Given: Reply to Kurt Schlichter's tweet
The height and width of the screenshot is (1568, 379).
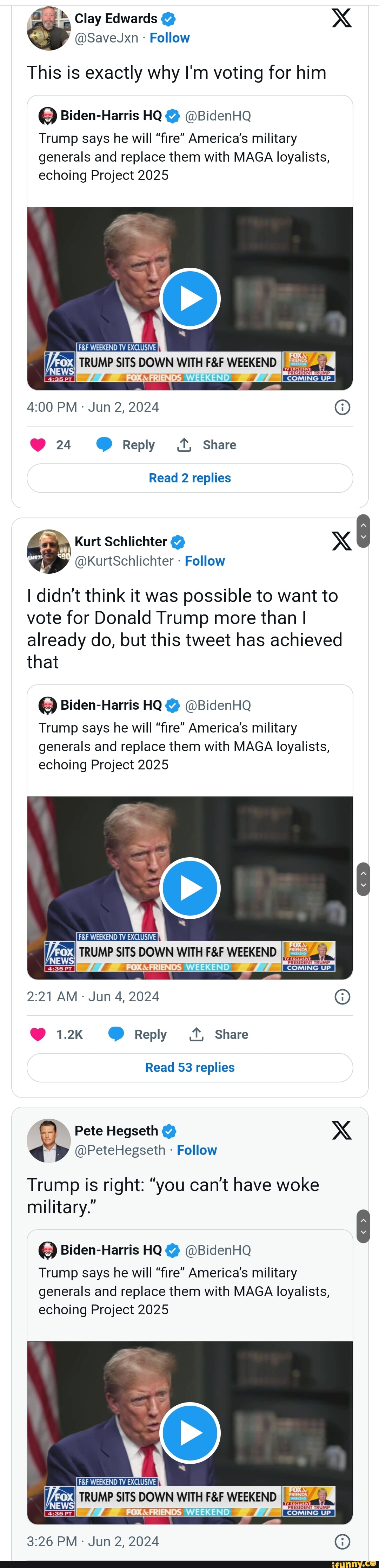Looking at the screenshot, I should [x=138, y=1034].
